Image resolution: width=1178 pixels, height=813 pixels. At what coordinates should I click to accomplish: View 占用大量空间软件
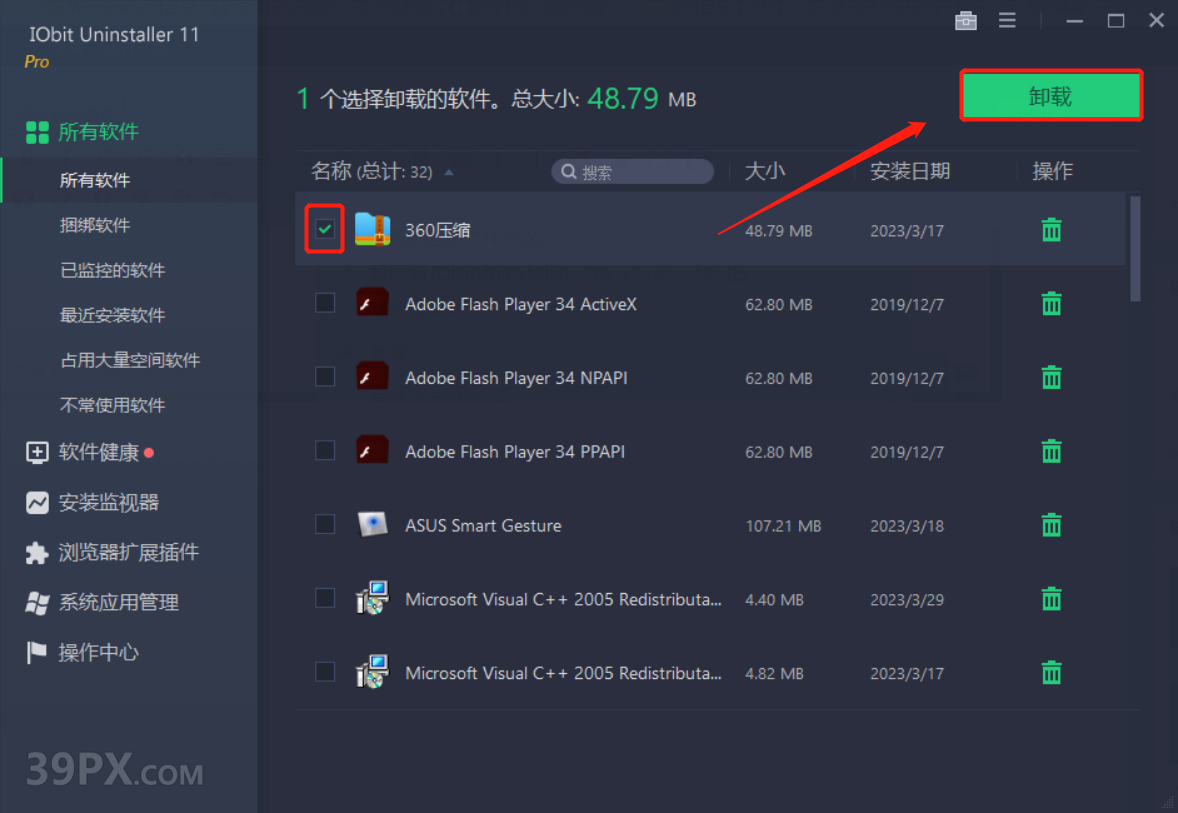pos(129,361)
